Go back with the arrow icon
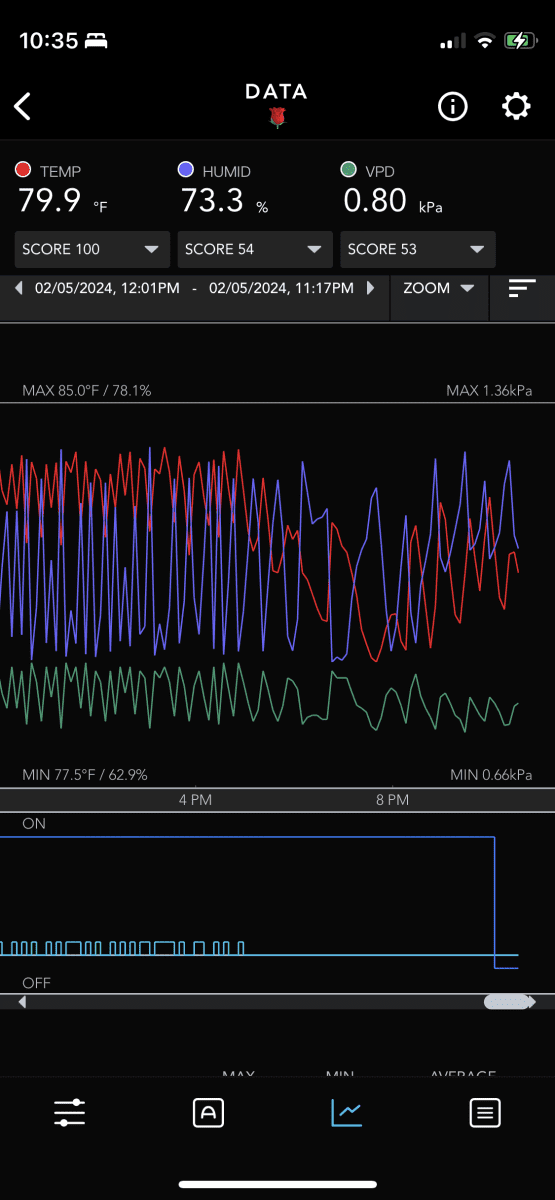The image size is (555, 1200). [x=23, y=106]
